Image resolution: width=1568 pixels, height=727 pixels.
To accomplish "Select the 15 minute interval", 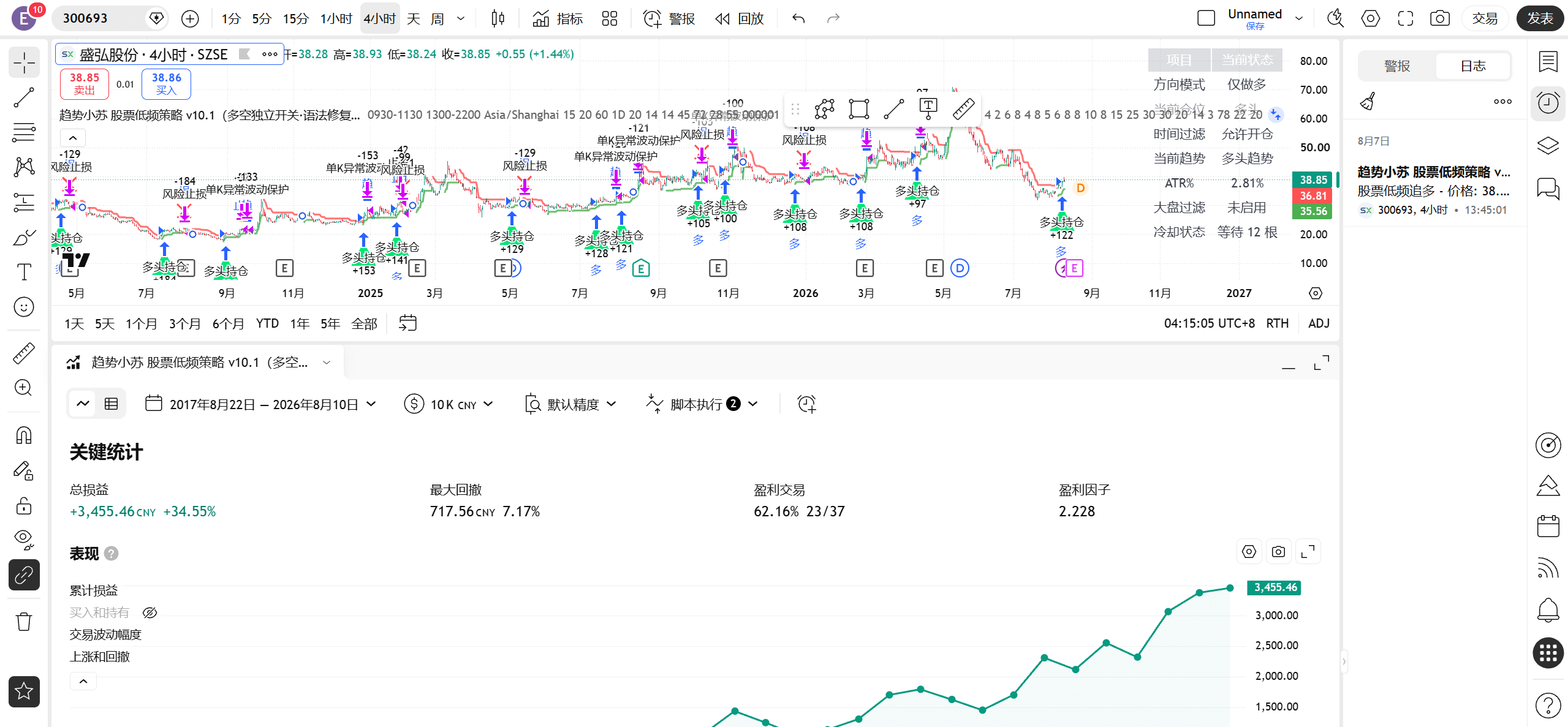I will click(295, 19).
